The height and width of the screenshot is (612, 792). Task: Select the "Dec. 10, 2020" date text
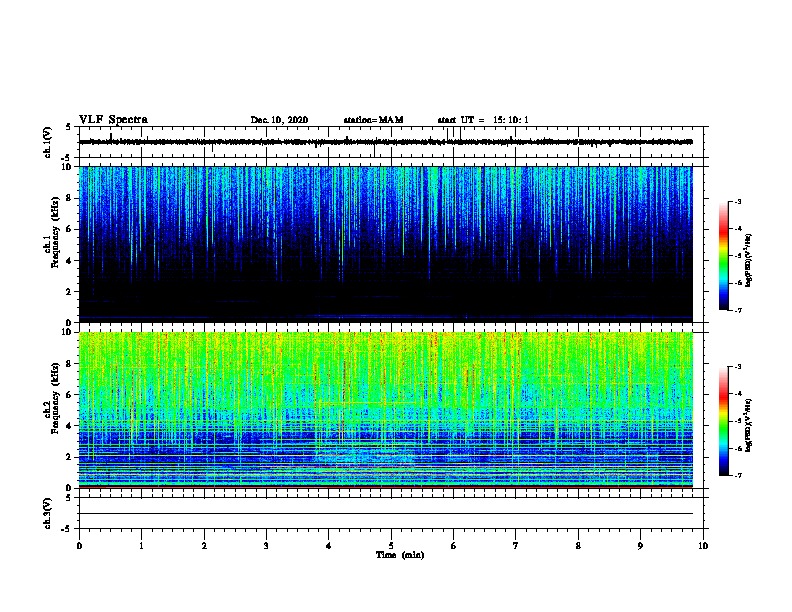pos(279,120)
